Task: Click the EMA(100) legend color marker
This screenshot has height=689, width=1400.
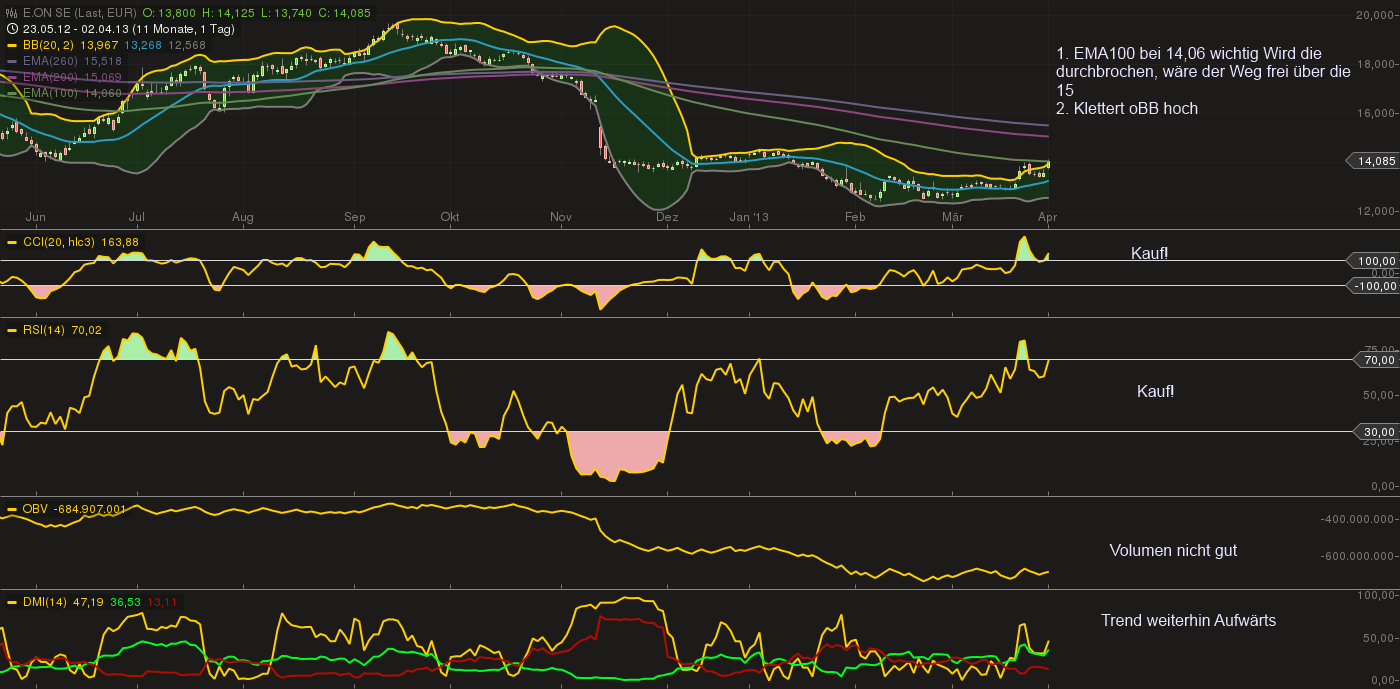Action: (x=12, y=93)
